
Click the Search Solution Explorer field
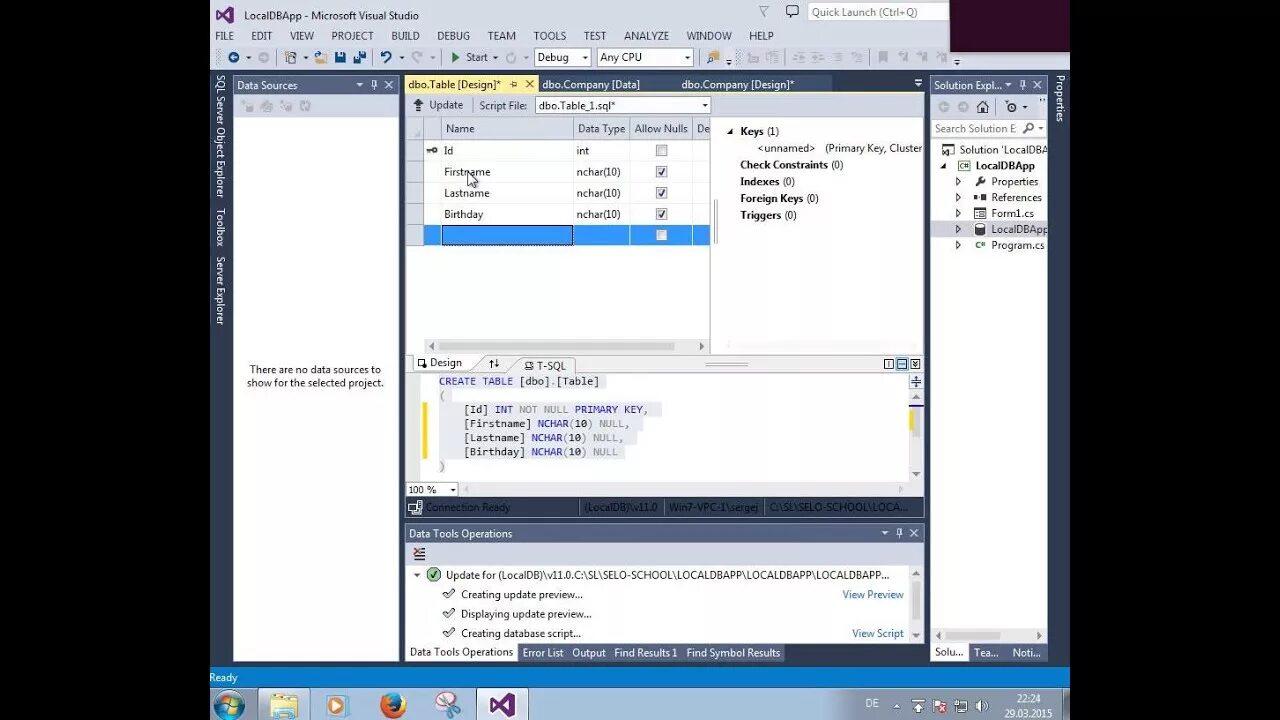pos(975,128)
